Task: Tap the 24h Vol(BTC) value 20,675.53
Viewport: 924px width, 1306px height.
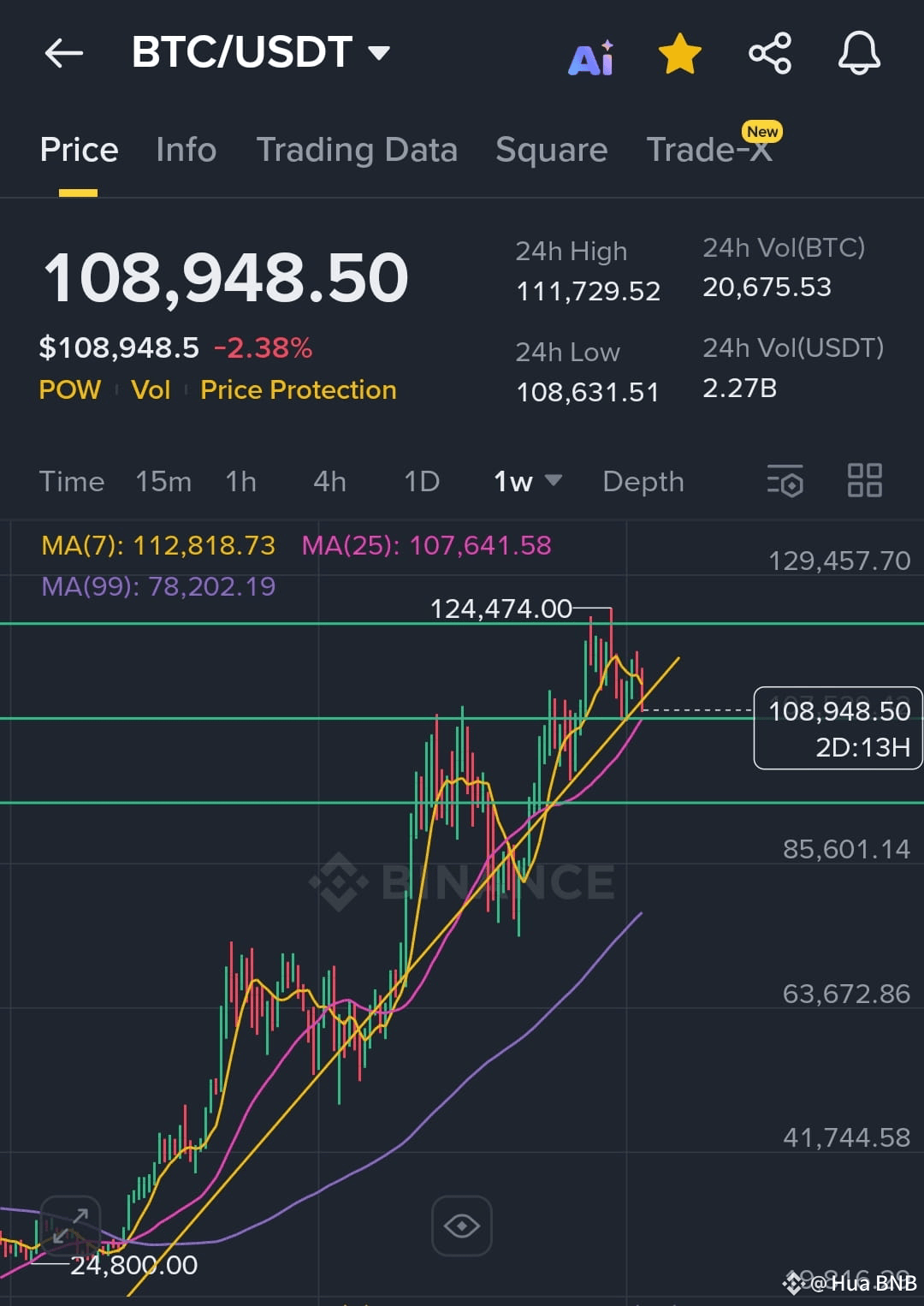Action: click(x=767, y=288)
